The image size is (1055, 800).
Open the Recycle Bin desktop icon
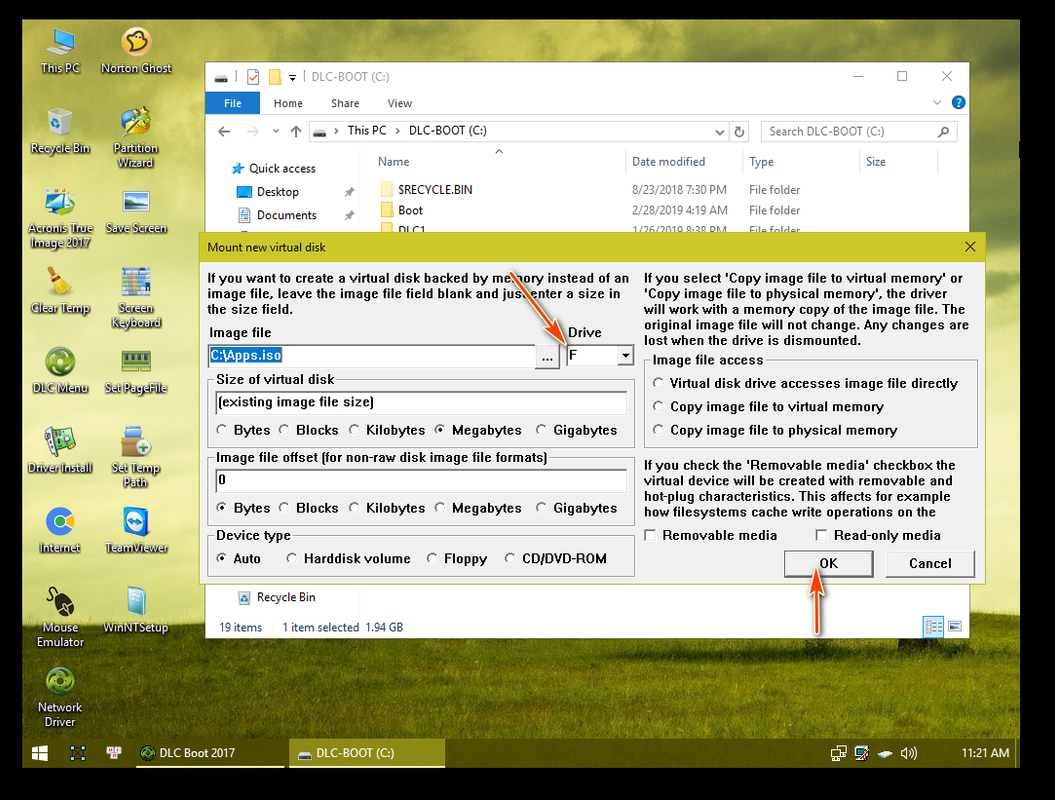tap(60, 131)
